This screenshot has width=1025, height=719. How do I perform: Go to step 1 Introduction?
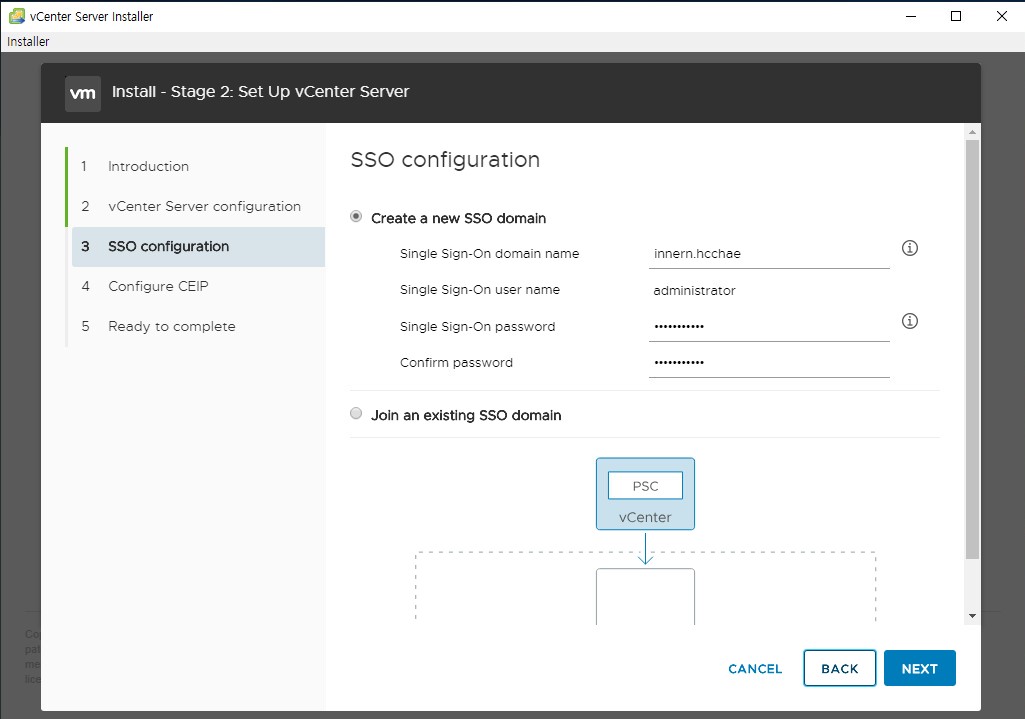click(148, 167)
